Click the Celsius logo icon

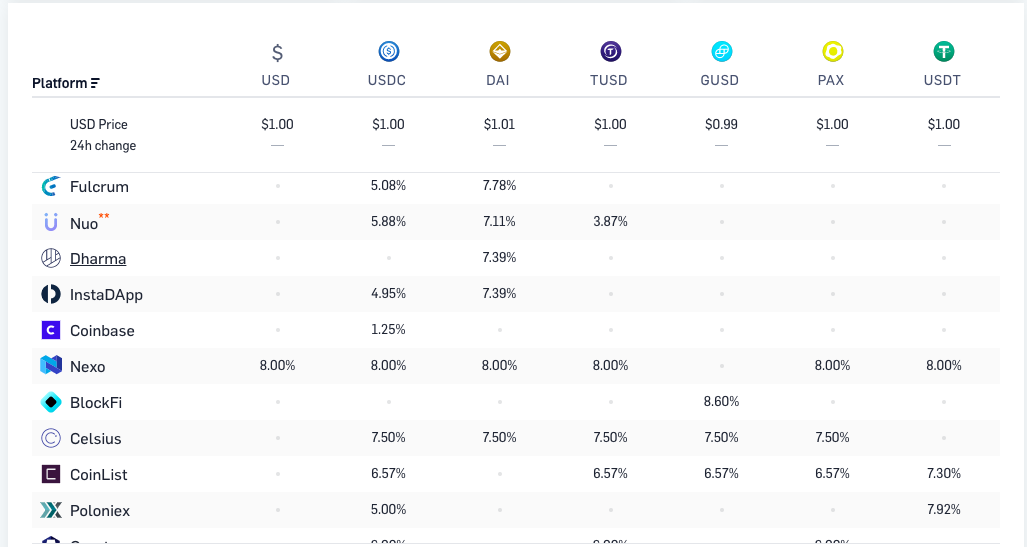[51, 438]
